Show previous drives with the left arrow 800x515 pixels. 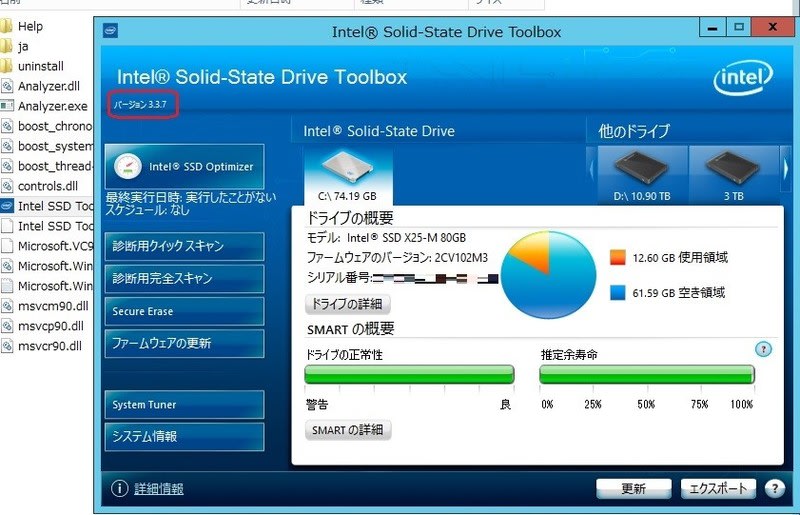coord(592,169)
